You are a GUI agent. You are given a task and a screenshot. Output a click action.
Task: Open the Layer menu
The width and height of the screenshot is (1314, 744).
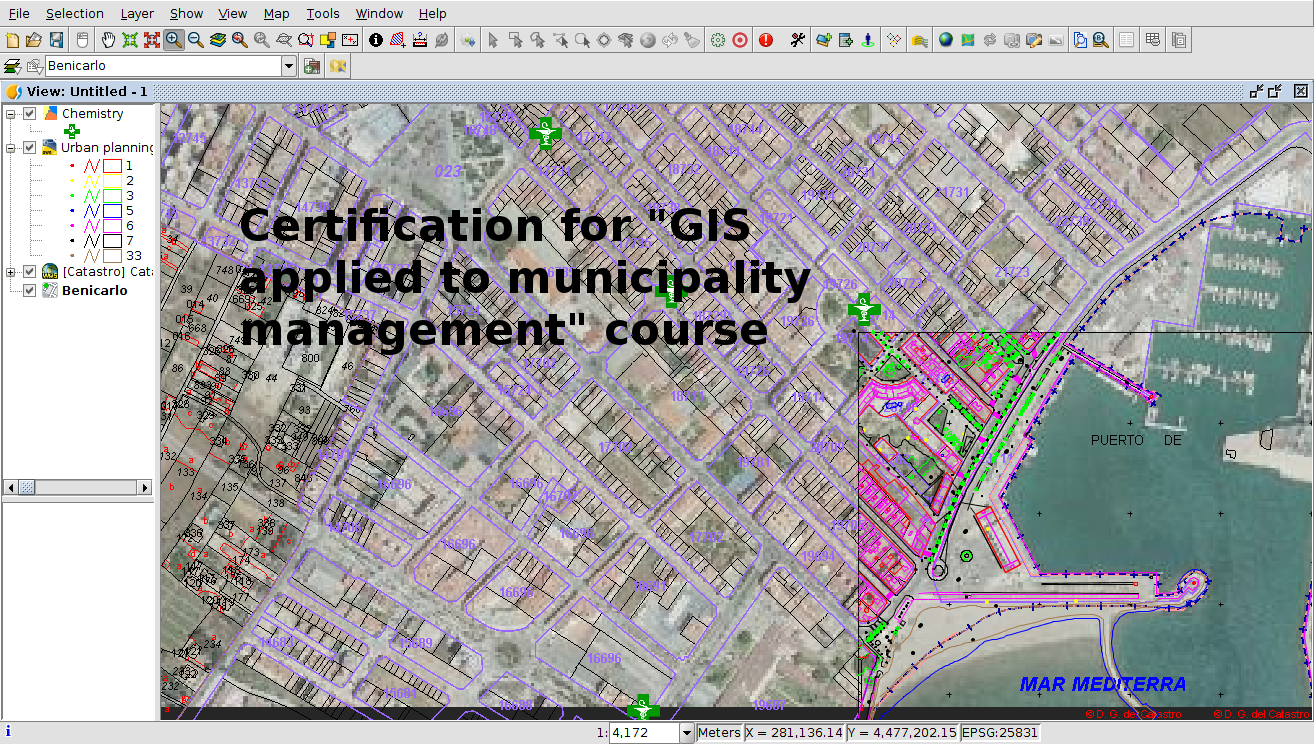click(x=137, y=13)
